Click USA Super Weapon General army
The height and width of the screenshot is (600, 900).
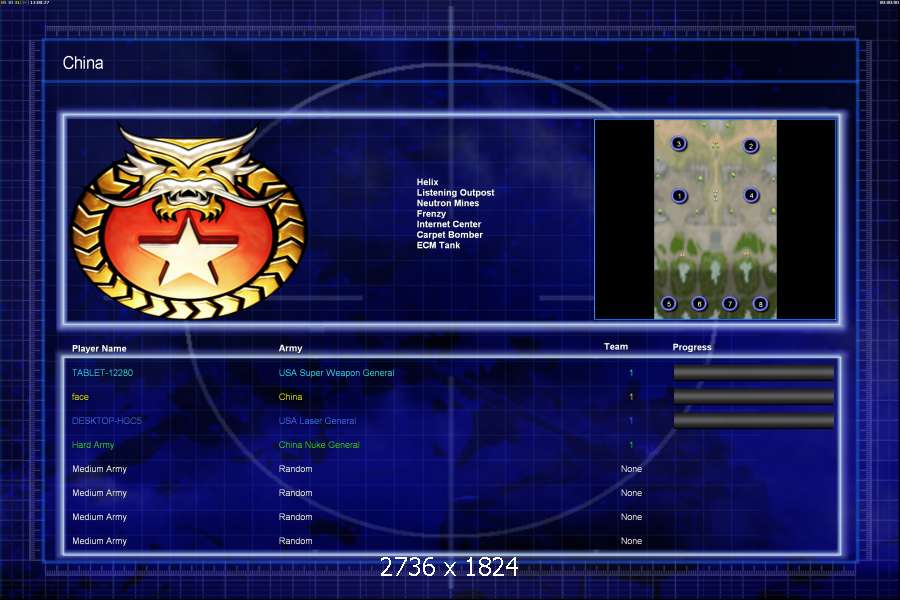336,373
